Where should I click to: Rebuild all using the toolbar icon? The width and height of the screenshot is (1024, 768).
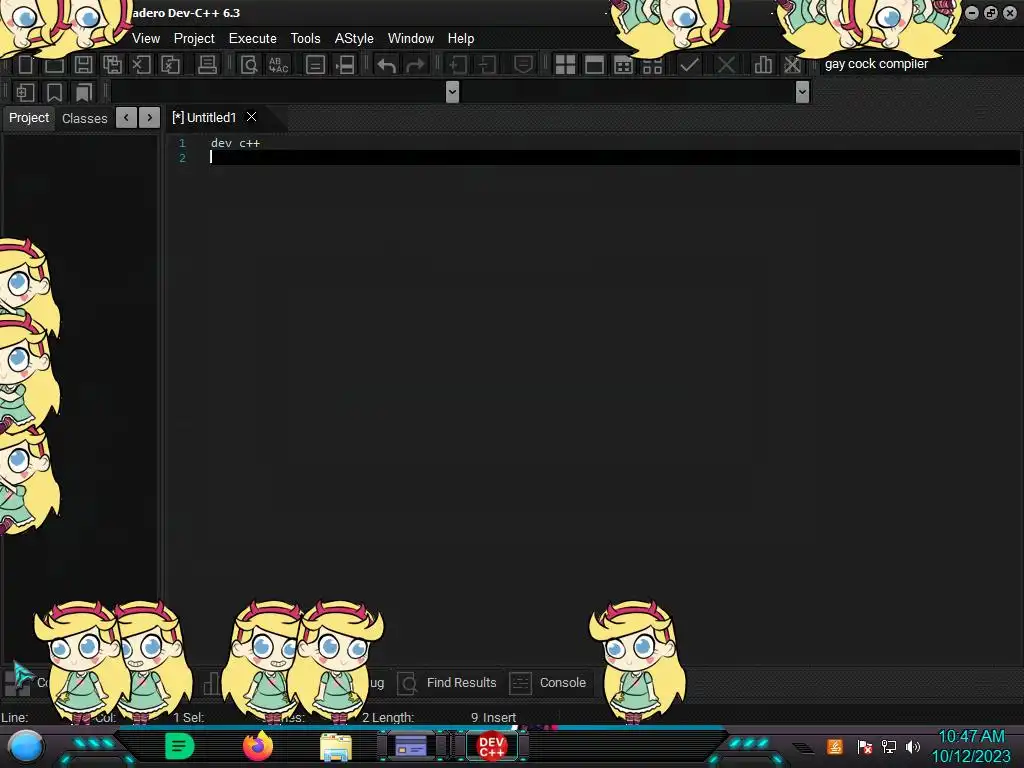pyautogui.click(x=652, y=64)
